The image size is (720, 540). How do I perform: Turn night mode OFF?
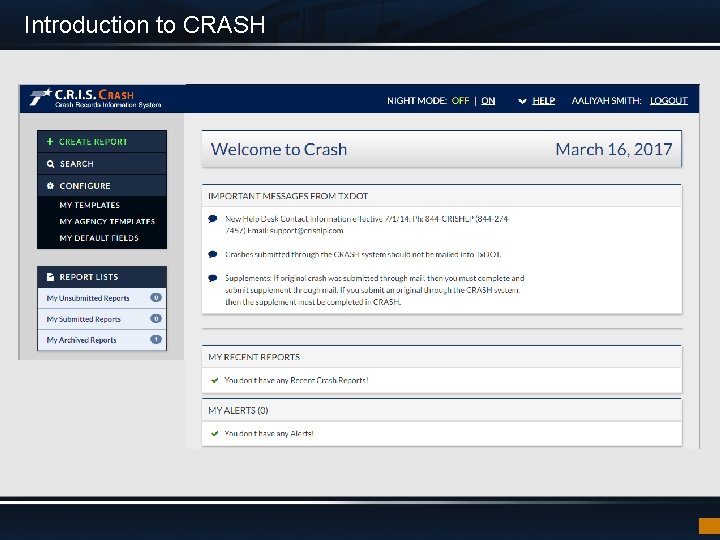pos(460,101)
